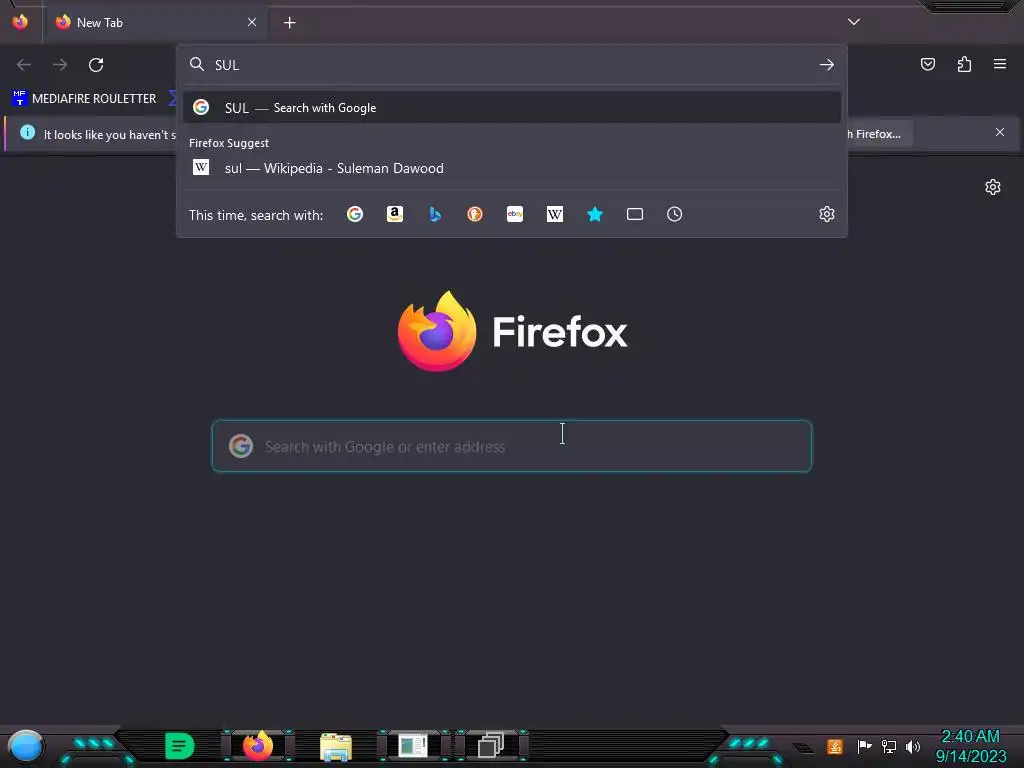Select eBay one-off search engine

(515, 214)
